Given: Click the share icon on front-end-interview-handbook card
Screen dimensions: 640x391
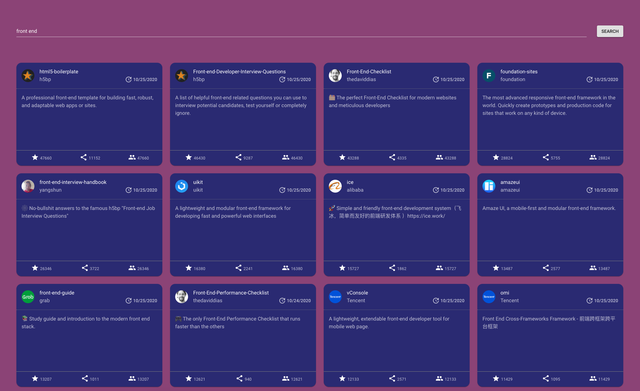Looking at the screenshot, I should (x=84, y=268).
